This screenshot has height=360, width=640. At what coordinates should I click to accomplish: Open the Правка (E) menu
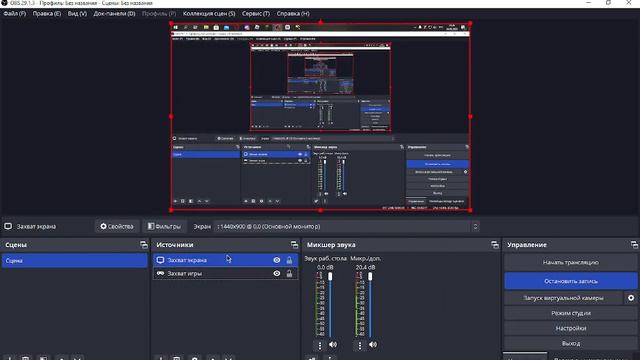(47, 13)
